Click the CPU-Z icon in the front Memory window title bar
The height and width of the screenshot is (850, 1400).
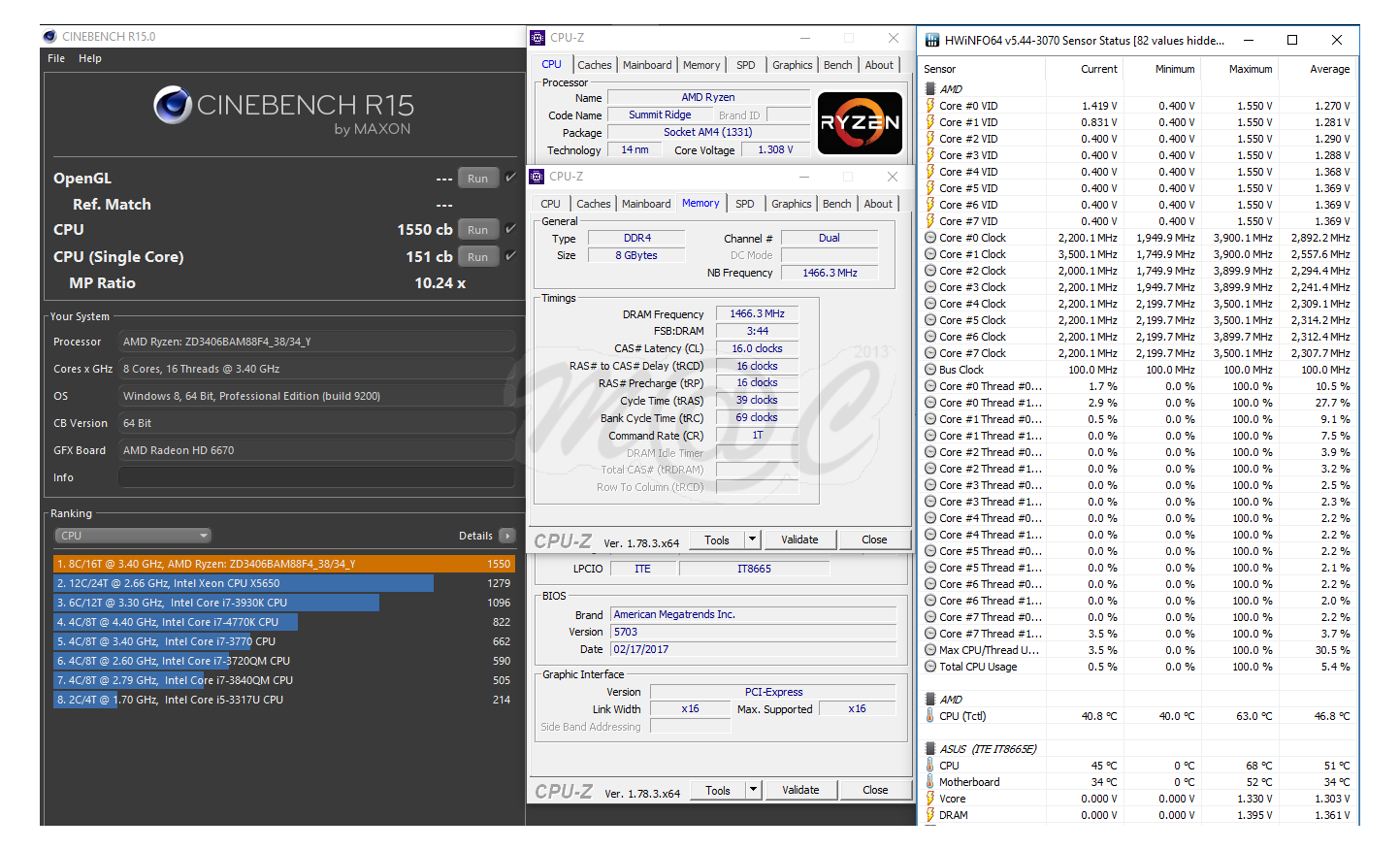coord(537,177)
